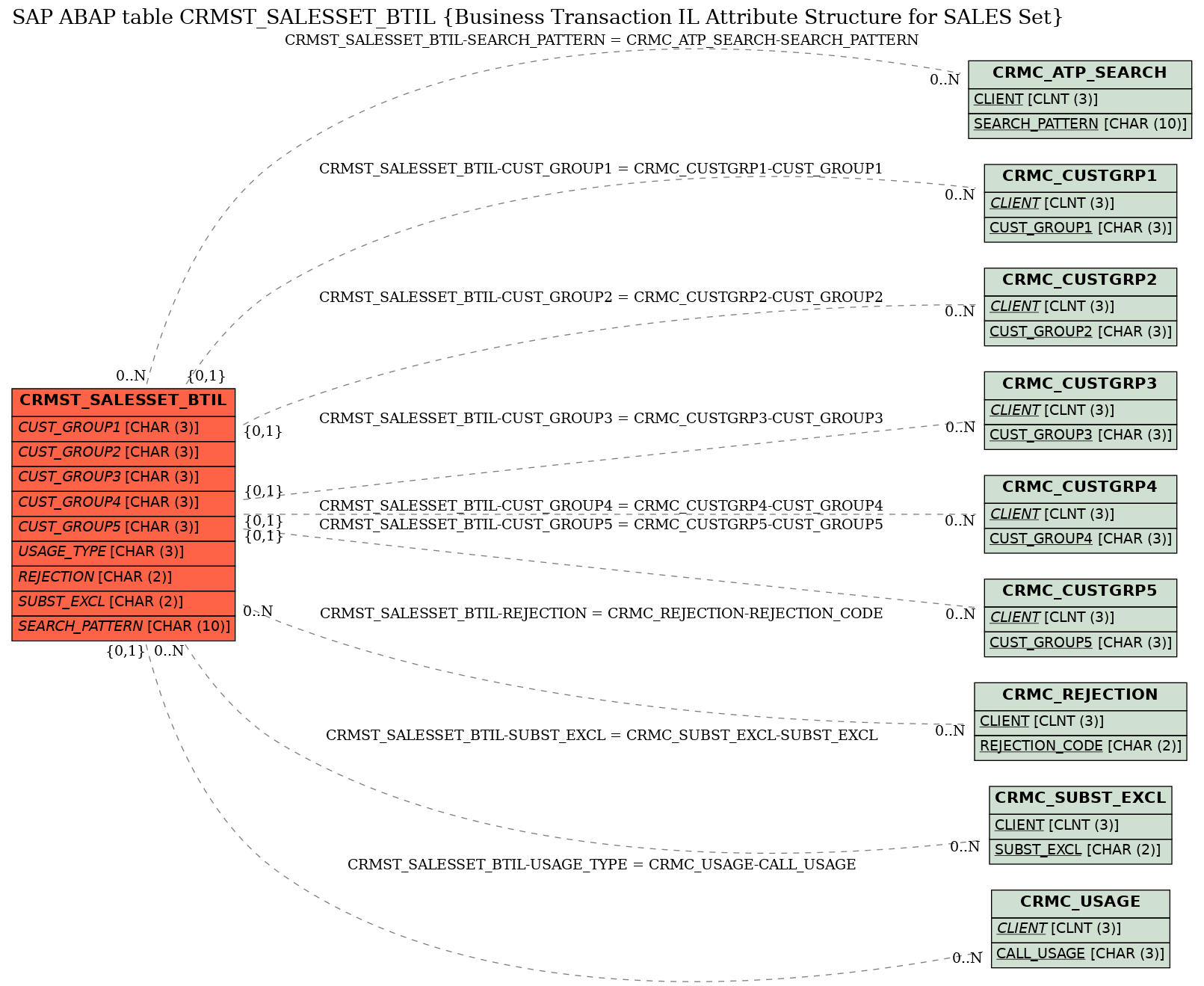Image resolution: width=1204 pixels, height=986 pixels.
Task: Select the REJECTION field row
Action: tap(123, 578)
